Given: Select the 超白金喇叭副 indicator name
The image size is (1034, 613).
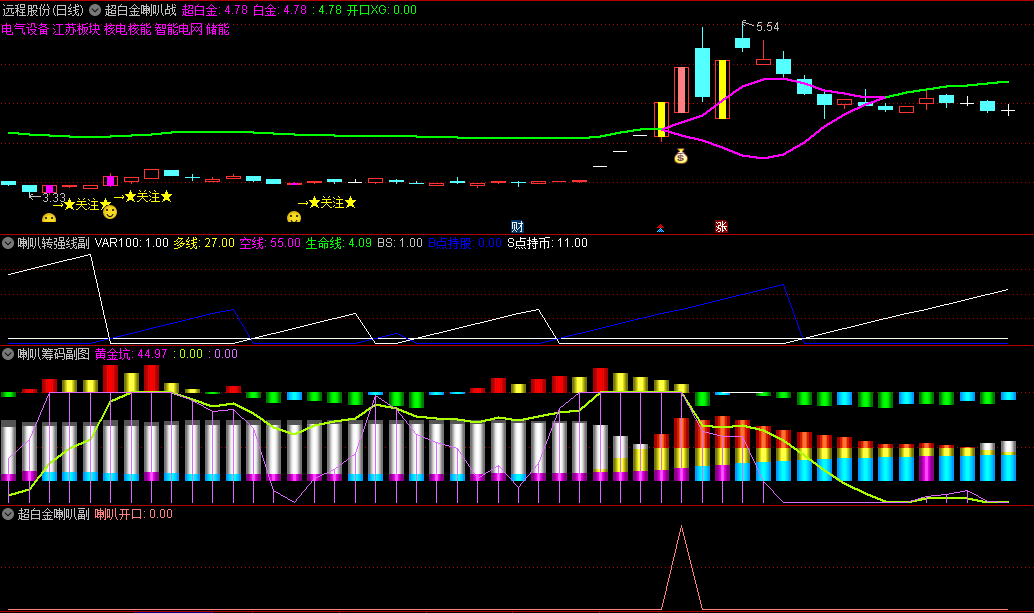Looking at the screenshot, I should pos(53,514).
